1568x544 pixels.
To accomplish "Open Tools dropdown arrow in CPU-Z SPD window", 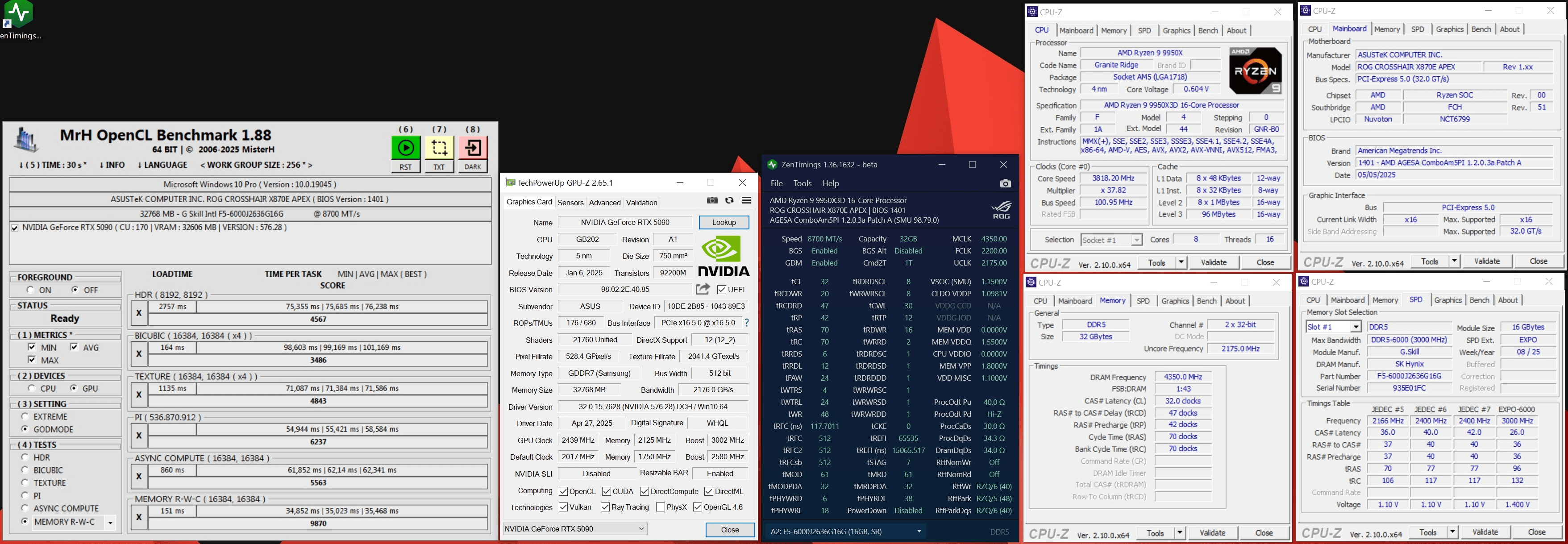I will pos(1452,532).
